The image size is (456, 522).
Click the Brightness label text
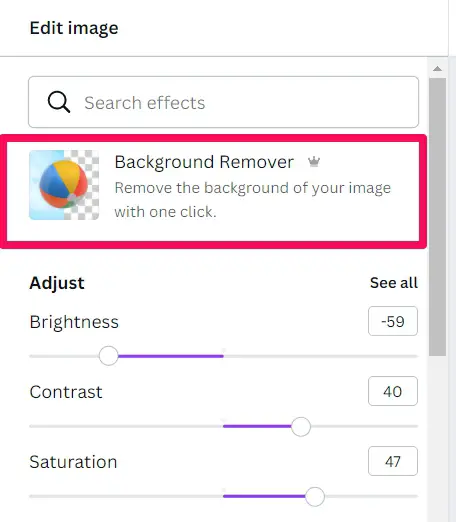tap(74, 322)
